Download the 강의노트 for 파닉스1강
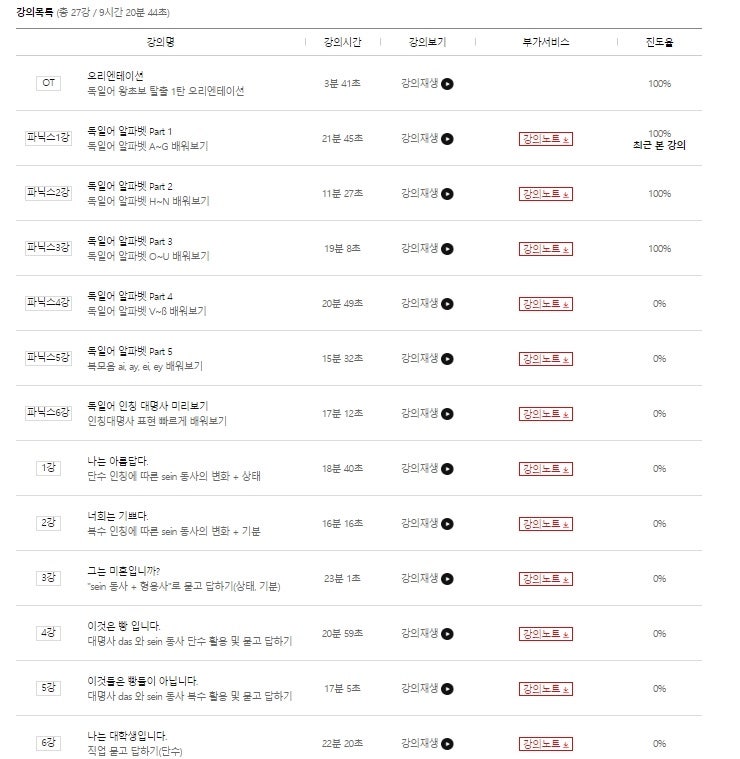 (x=545, y=139)
